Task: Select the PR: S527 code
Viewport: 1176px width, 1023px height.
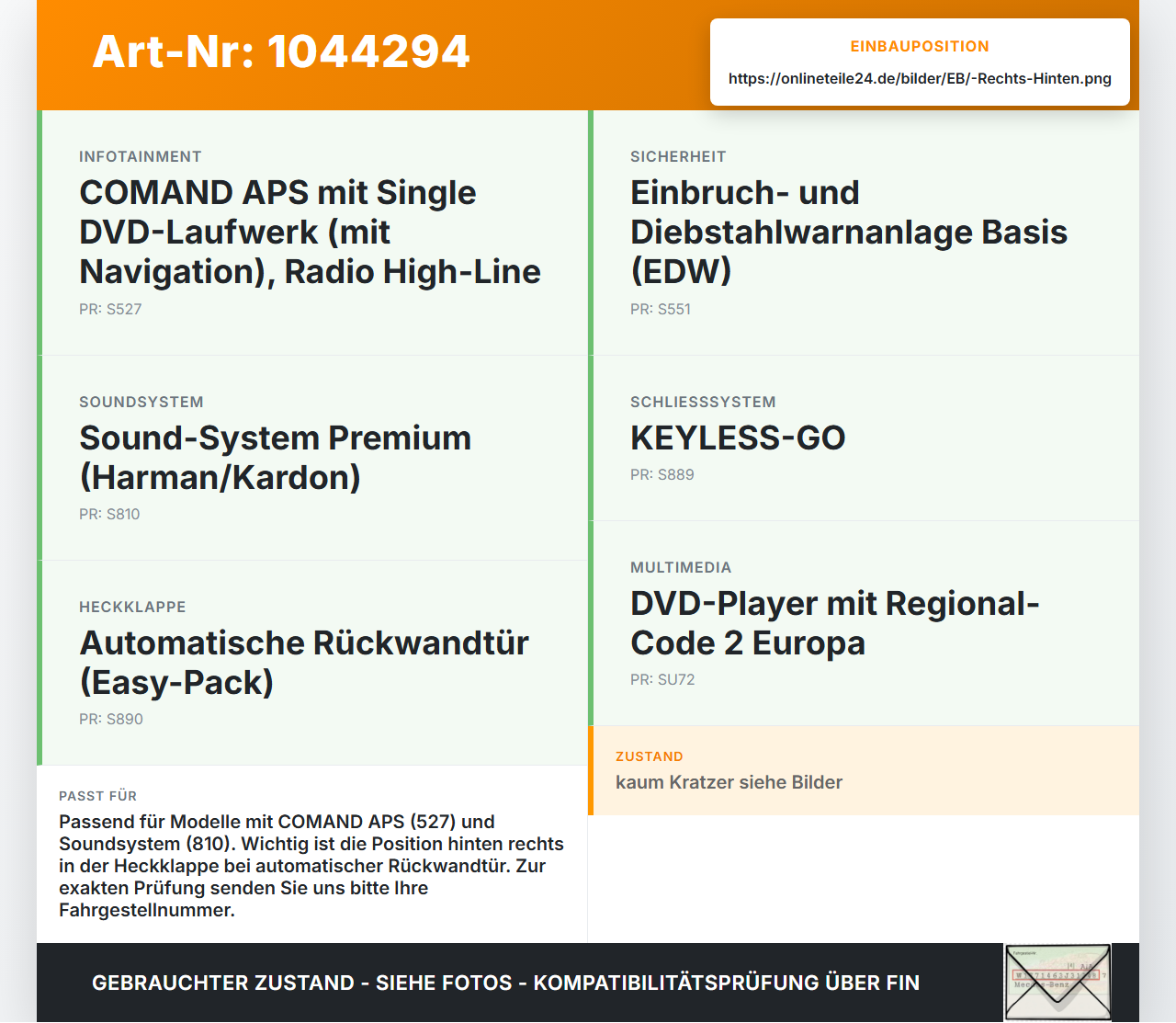Action: click(x=110, y=309)
